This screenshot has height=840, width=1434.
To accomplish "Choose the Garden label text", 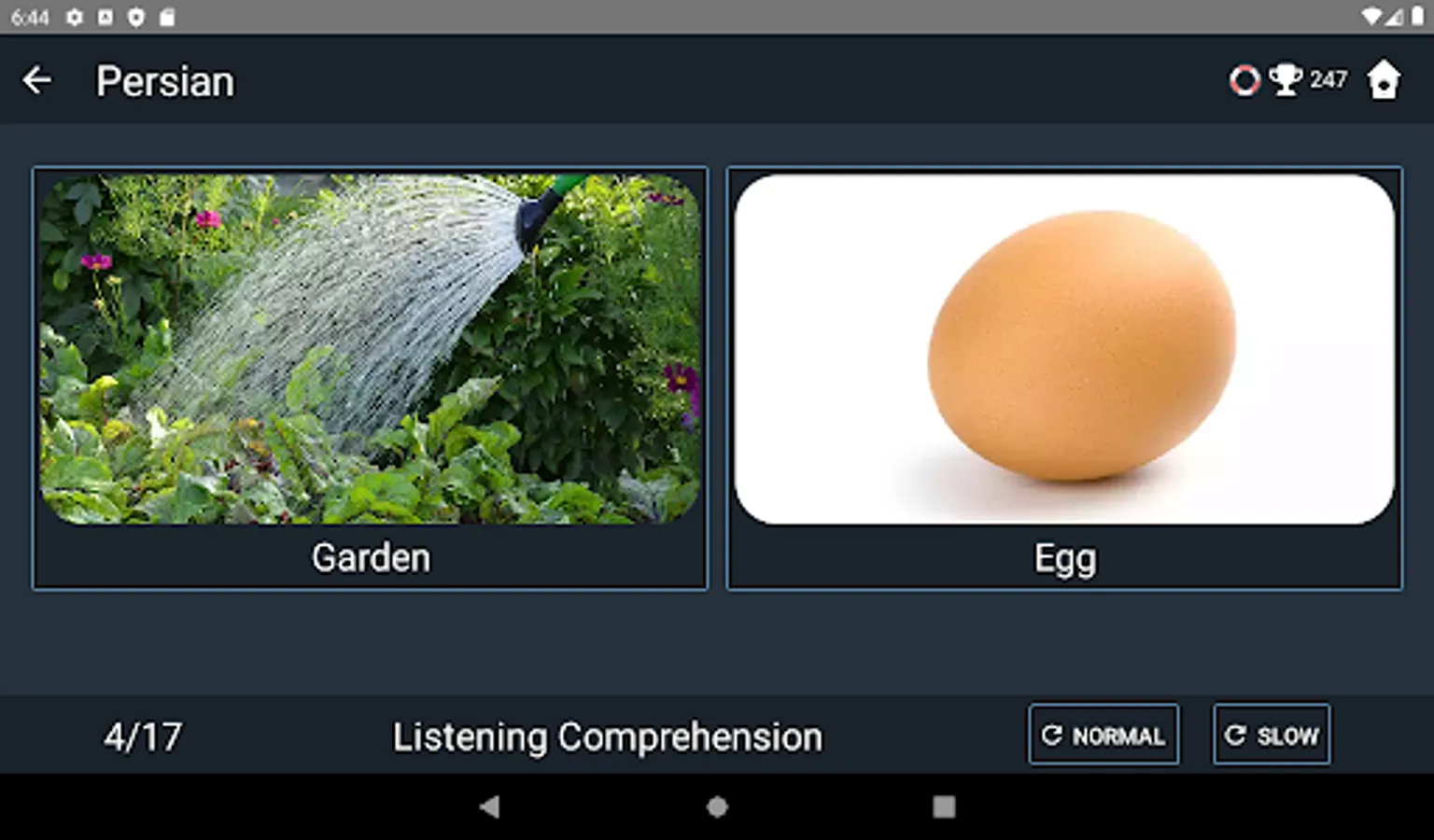I will coord(371,557).
